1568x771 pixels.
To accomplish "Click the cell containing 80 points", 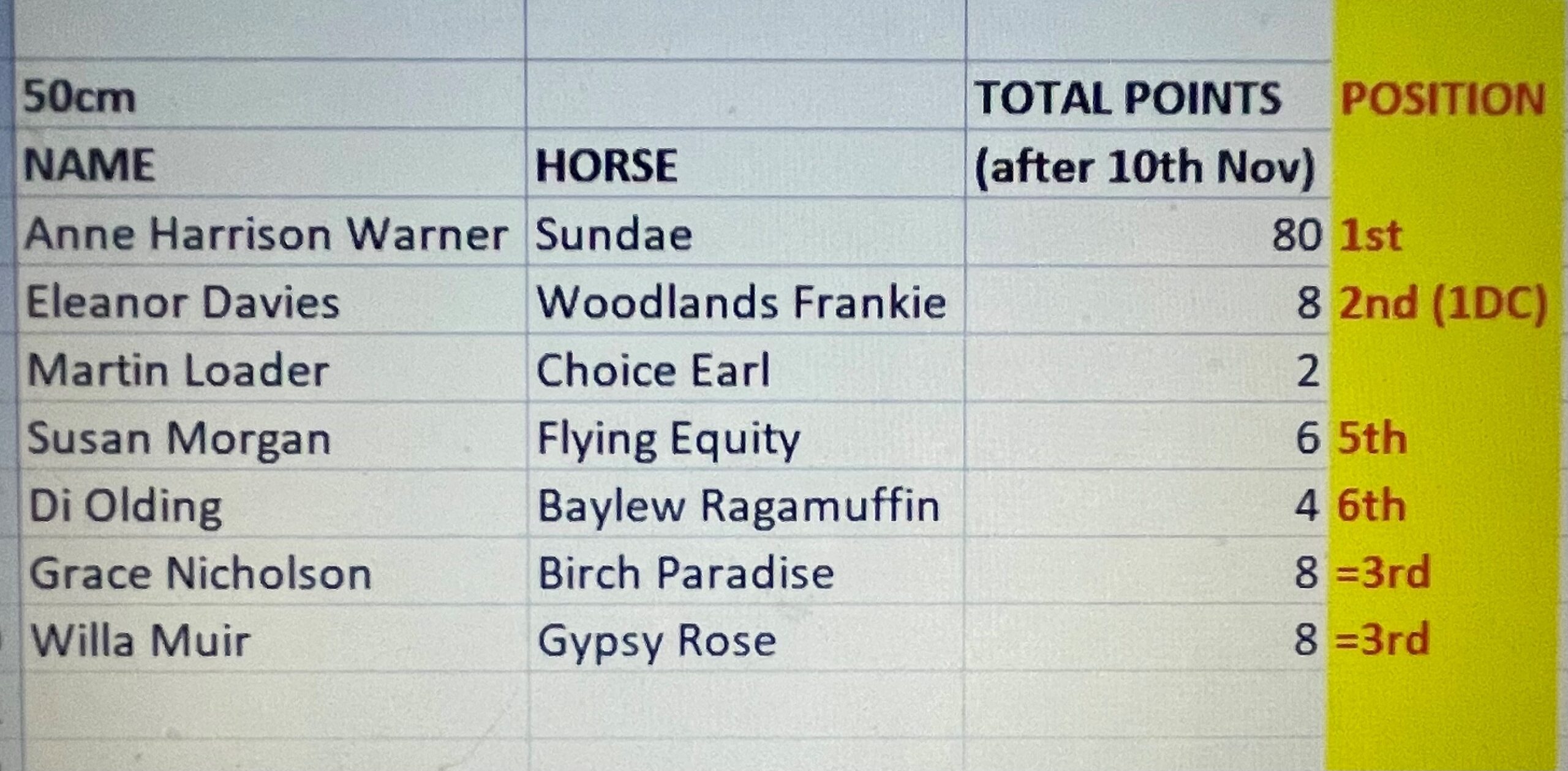I will tap(1148, 232).
